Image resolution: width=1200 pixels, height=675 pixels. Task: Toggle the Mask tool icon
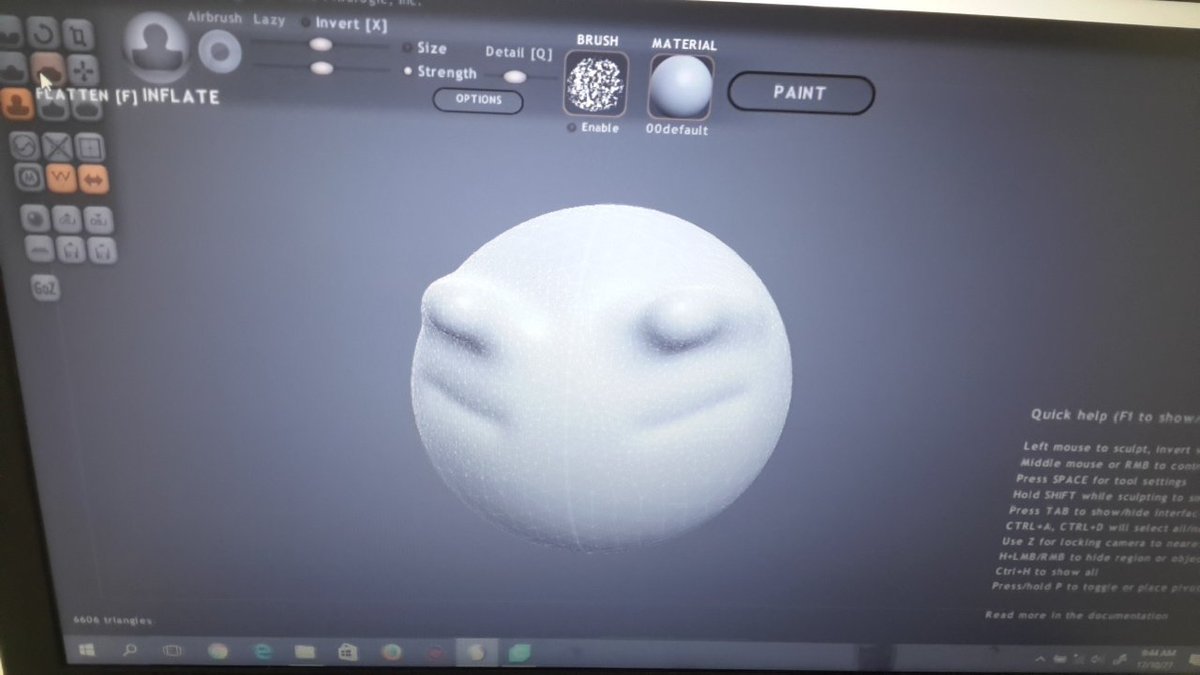[29, 179]
